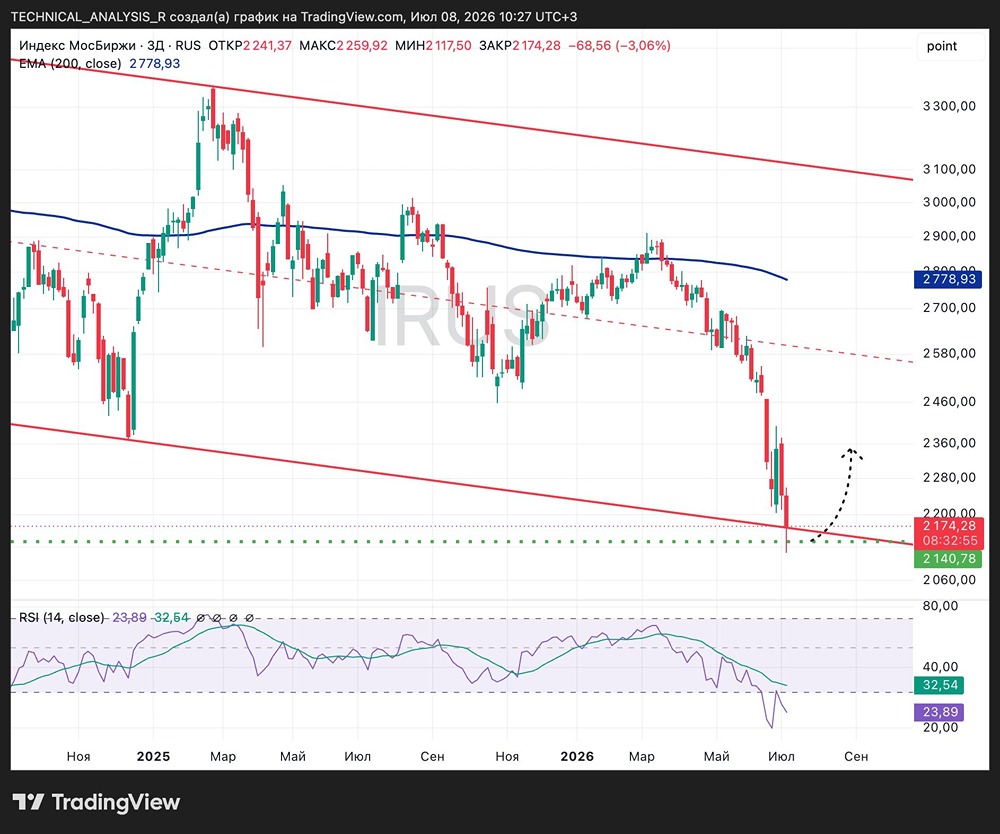This screenshot has width=1000, height=834.
Task: Click the 2 900,00 price axis label
Action: 949,236
